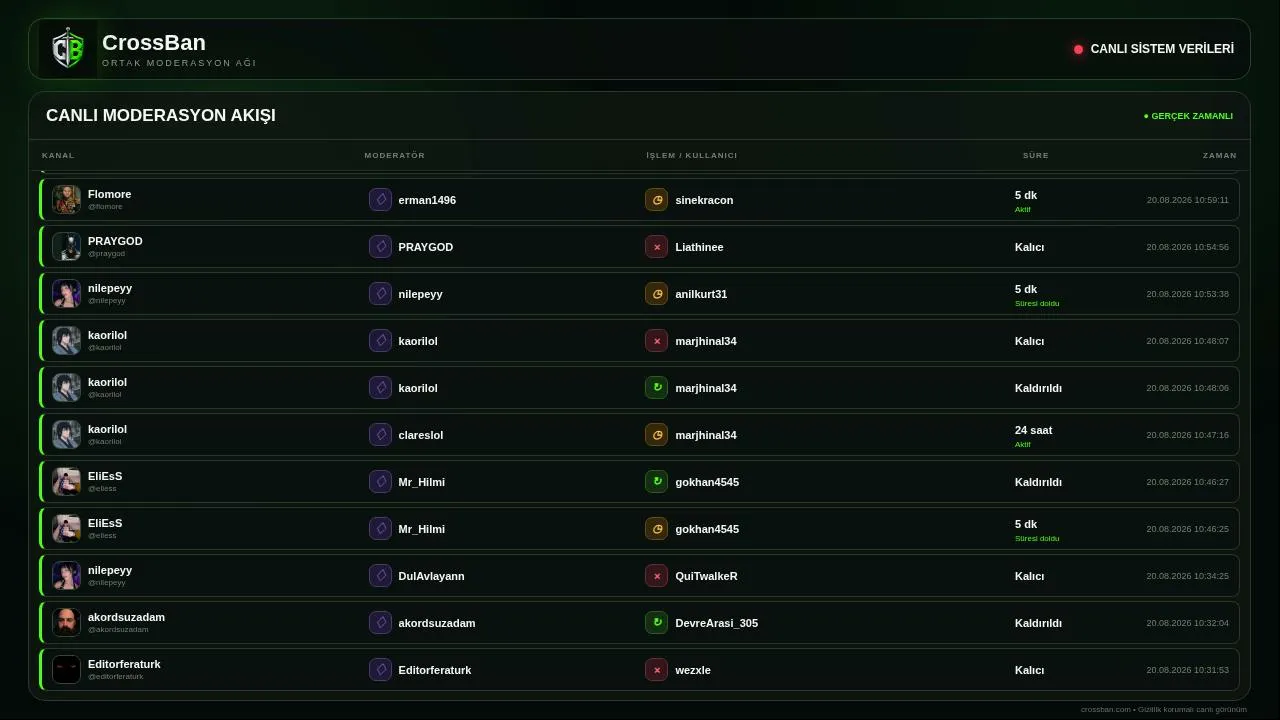Open akordsuzadam channel avatar
Viewport: 1280px width, 720px height.
click(67, 623)
